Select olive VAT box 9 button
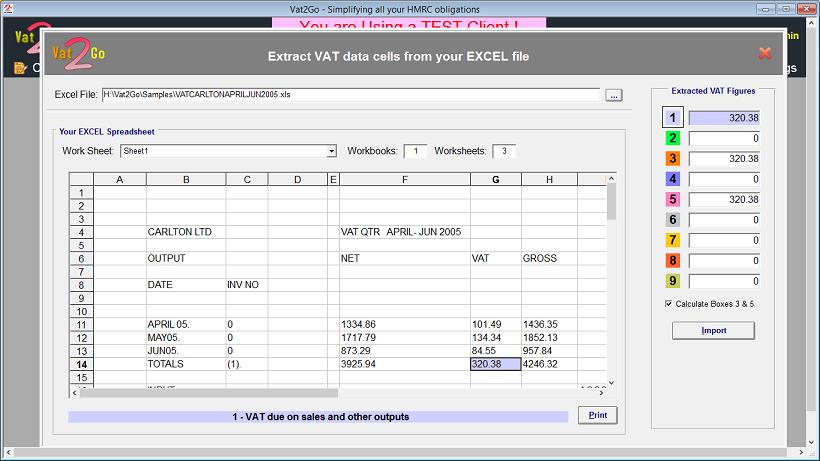Viewport: 820px width, 461px height. (673, 281)
